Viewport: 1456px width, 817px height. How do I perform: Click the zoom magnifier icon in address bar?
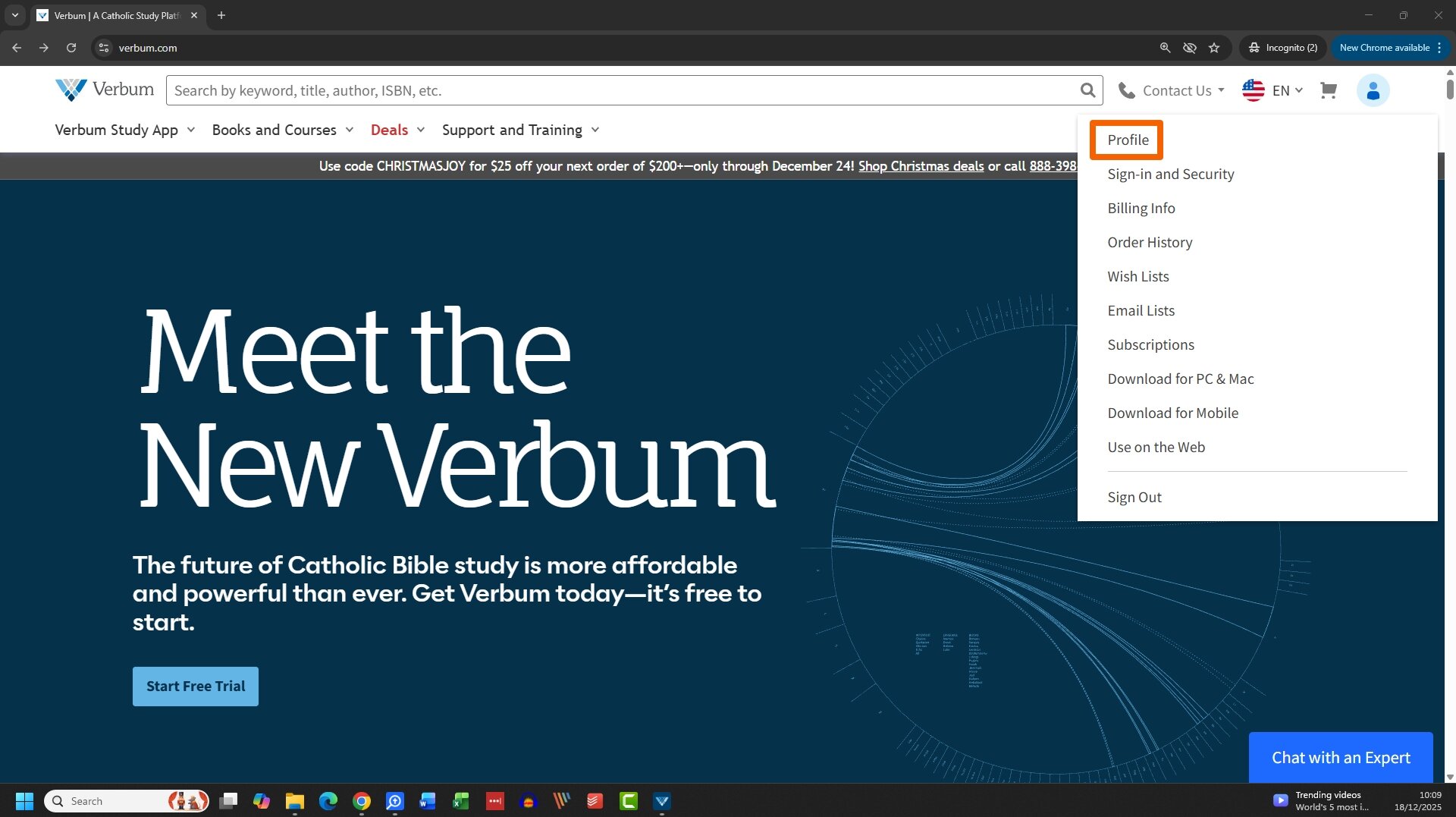(1166, 48)
